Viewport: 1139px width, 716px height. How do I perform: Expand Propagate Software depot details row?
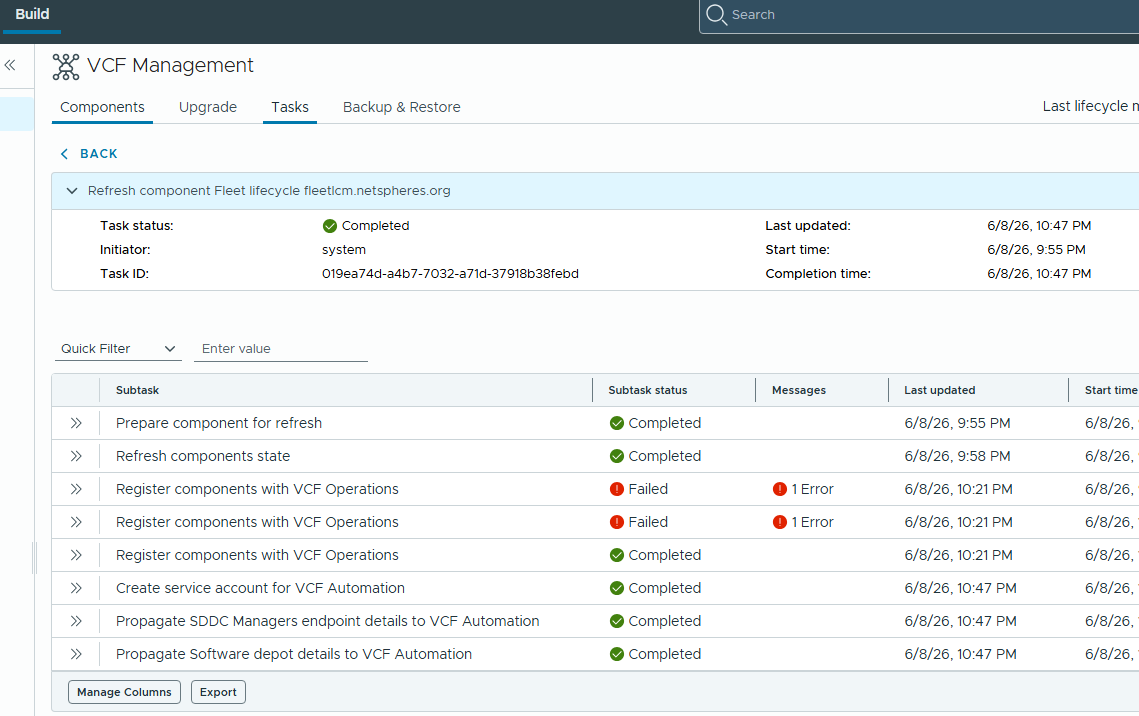pyautogui.click(x=76, y=654)
